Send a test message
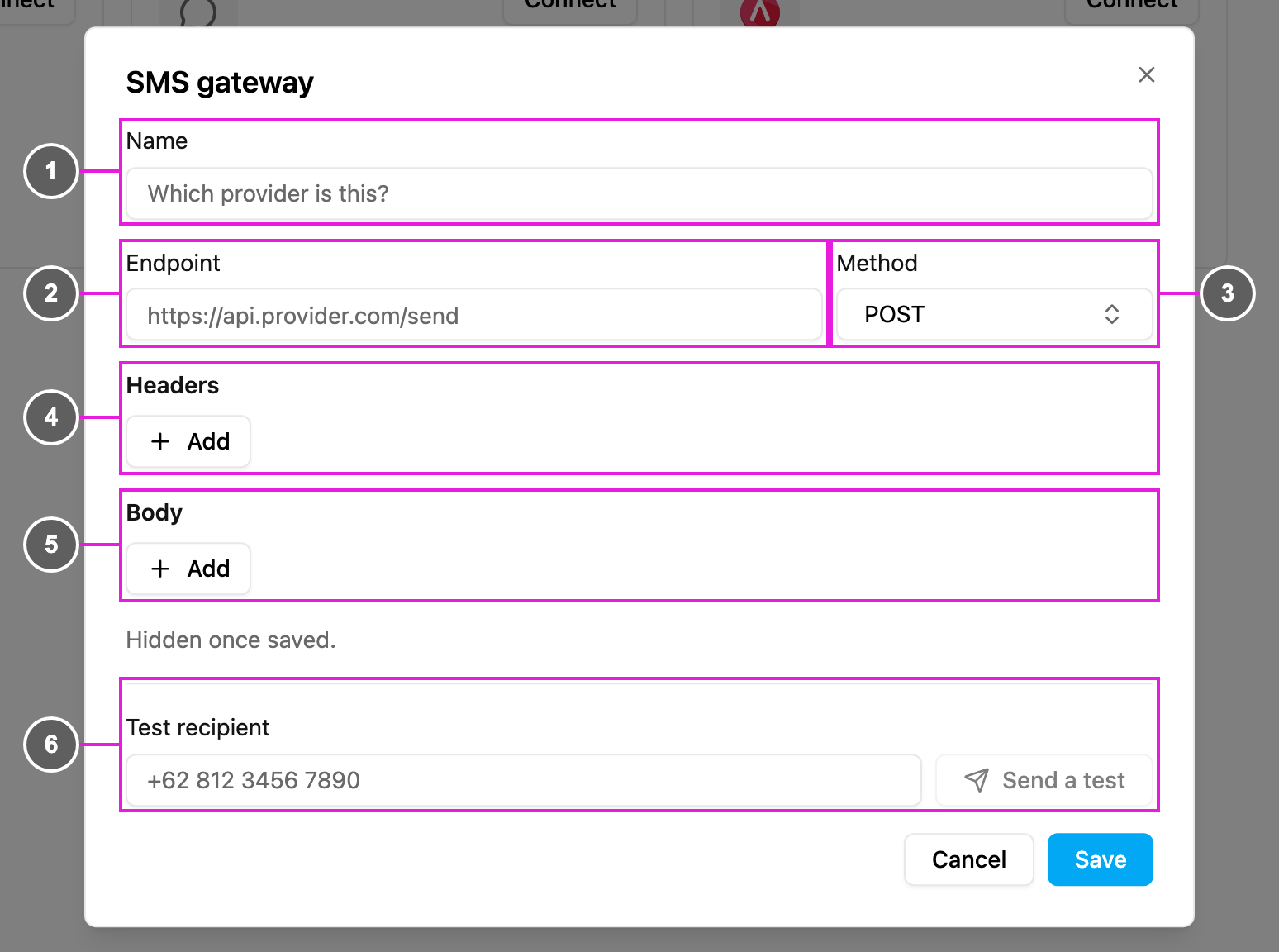1279x952 pixels. pos(1044,780)
